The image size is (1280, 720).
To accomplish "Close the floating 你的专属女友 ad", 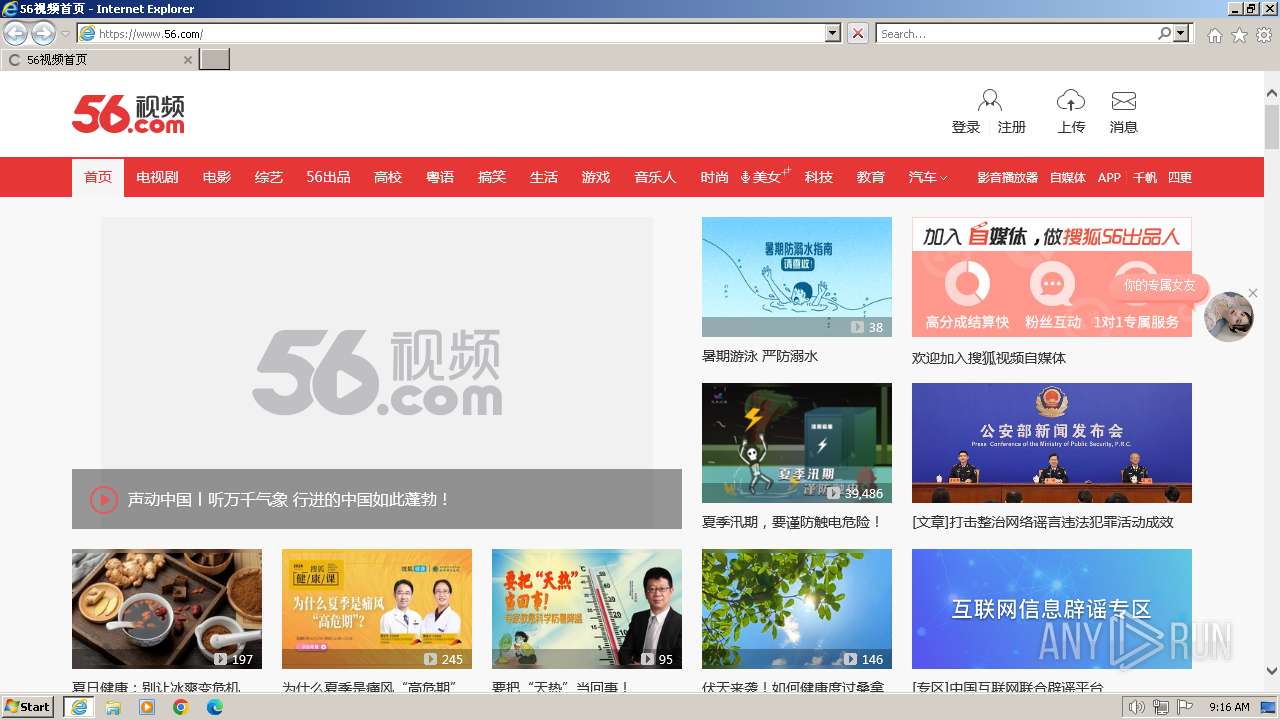I will (x=1252, y=293).
